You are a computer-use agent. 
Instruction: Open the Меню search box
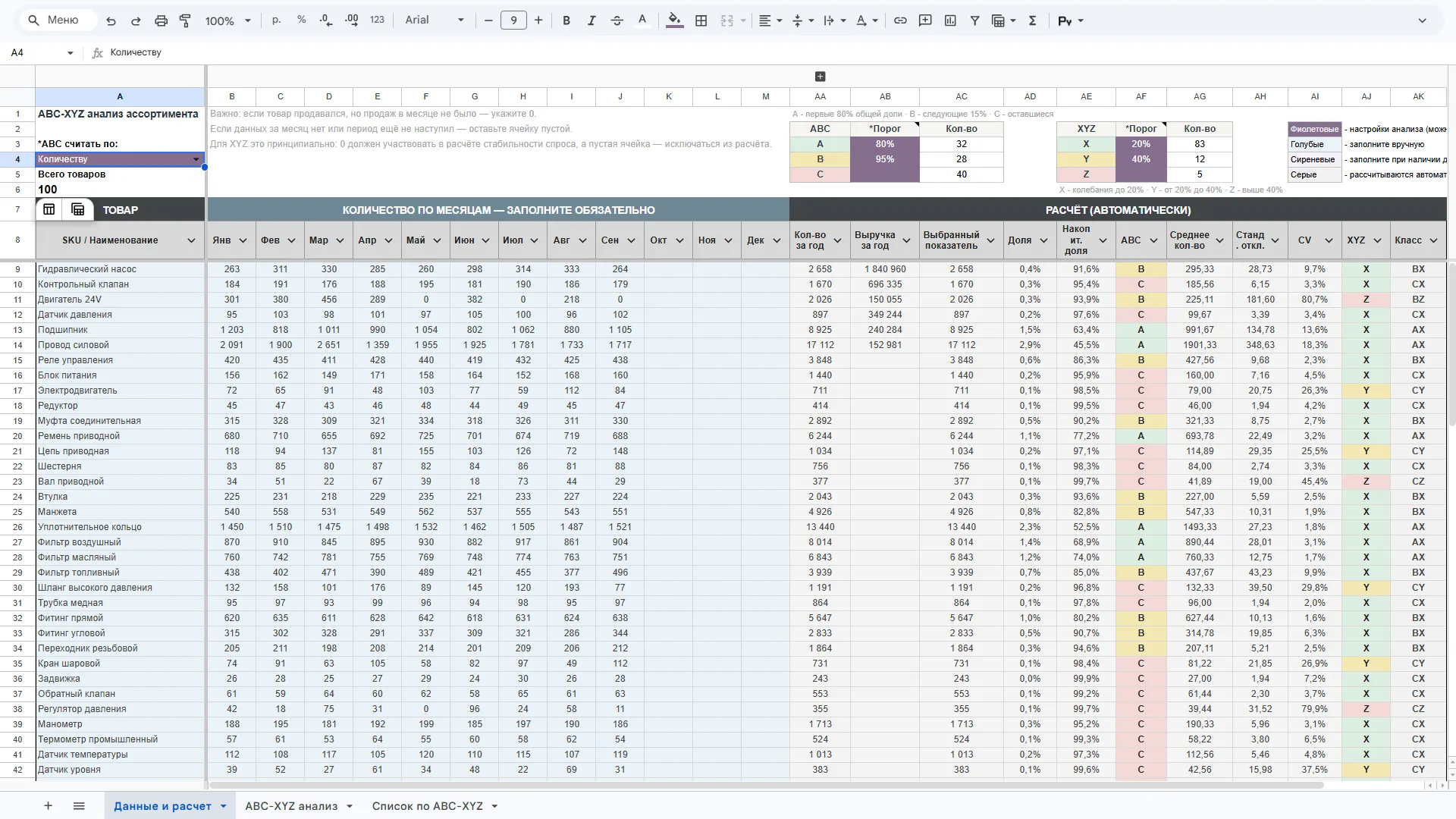(58, 20)
